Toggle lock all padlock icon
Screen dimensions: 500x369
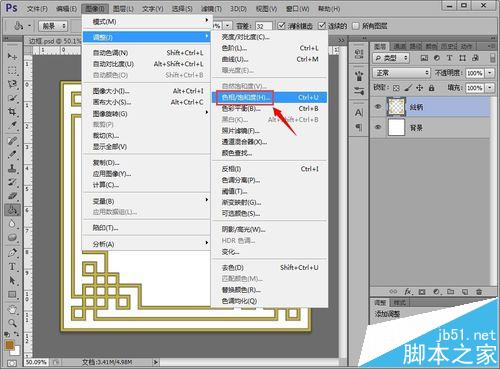point(432,88)
